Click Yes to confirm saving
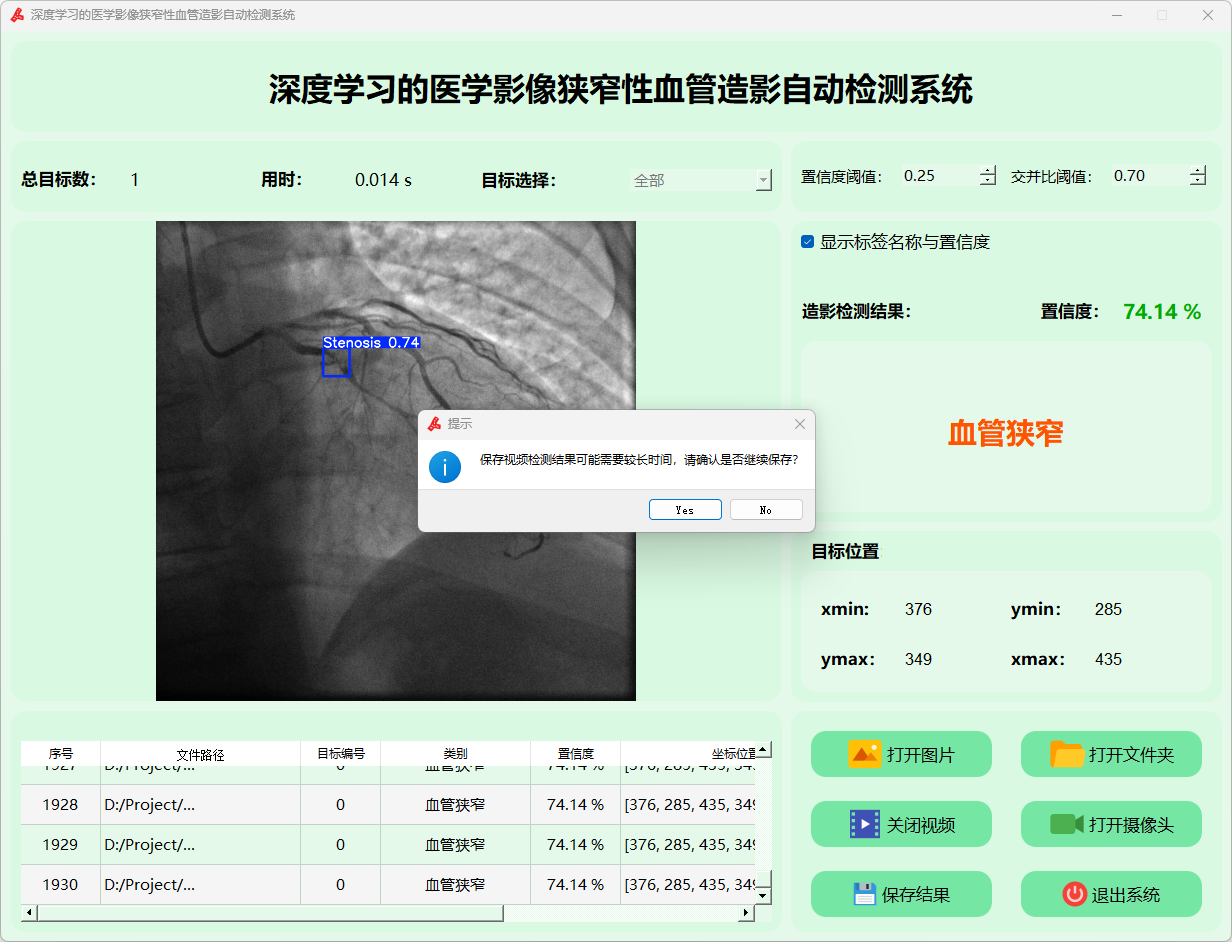Viewport: 1232px width, 942px height. coord(685,510)
